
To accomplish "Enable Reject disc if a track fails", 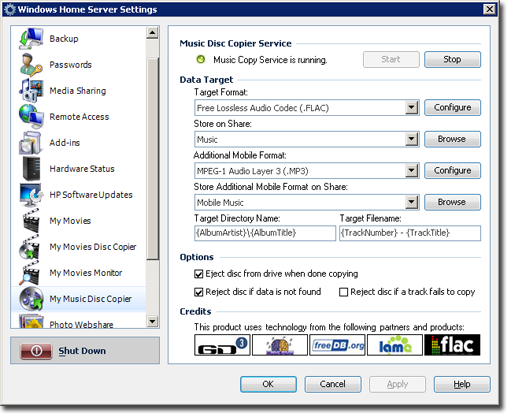I will 343,292.
